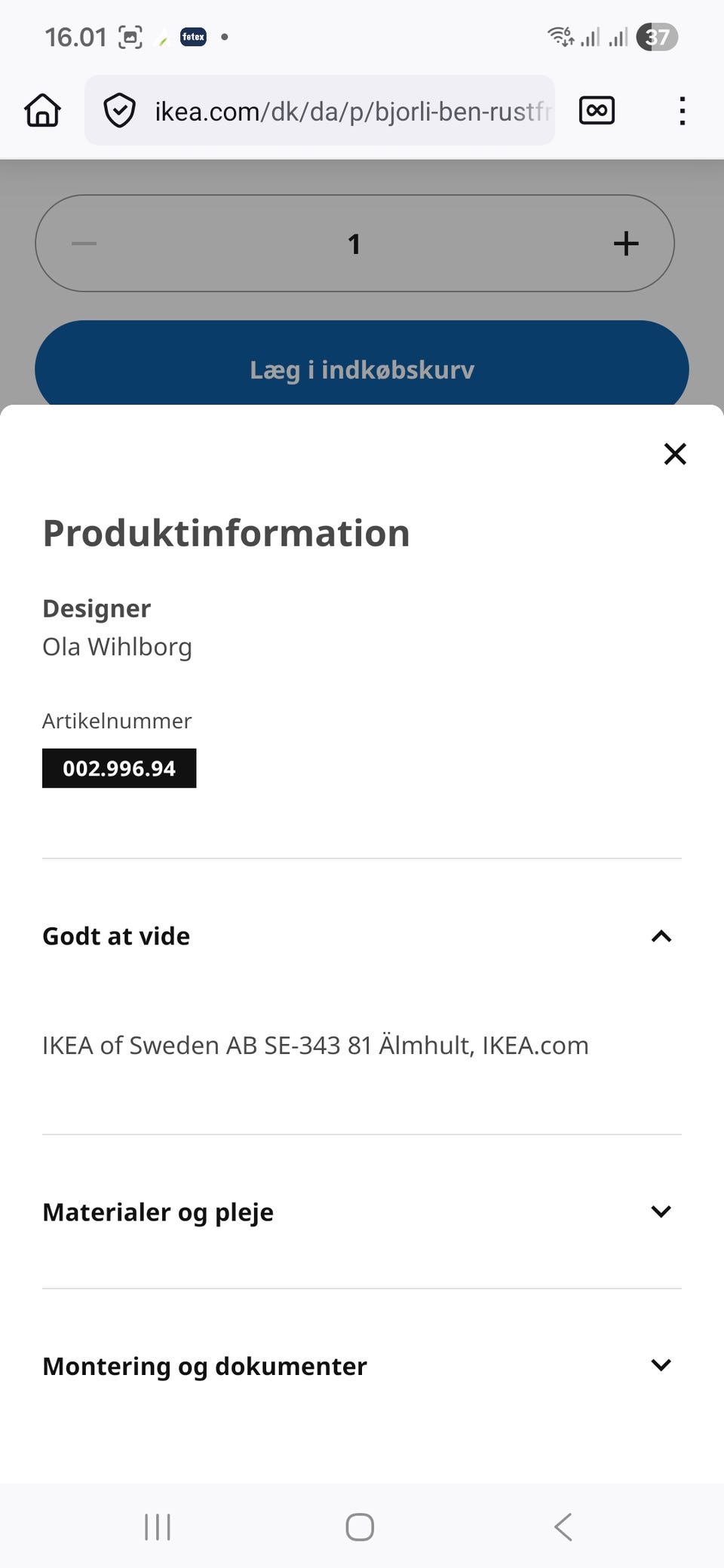This screenshot has height=1568, width=724.
Task: Decrease quantity with the minus button
Action: pyautogui.click(x=84, y=243)
